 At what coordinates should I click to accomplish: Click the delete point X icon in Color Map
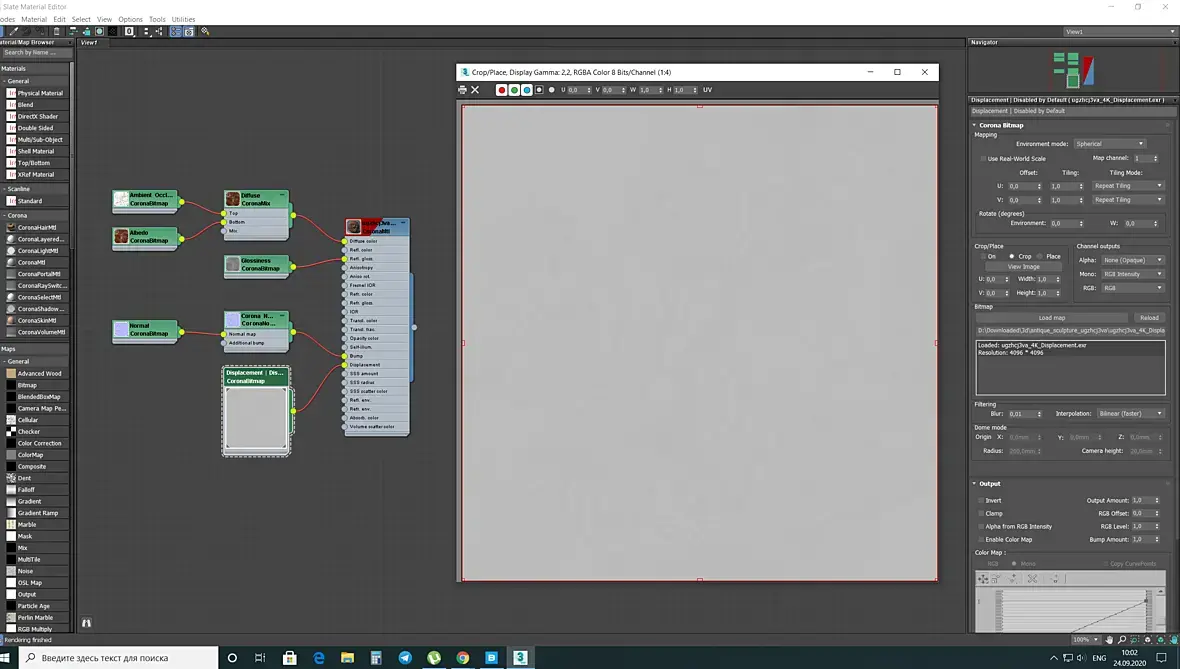tap(1032, 579)
